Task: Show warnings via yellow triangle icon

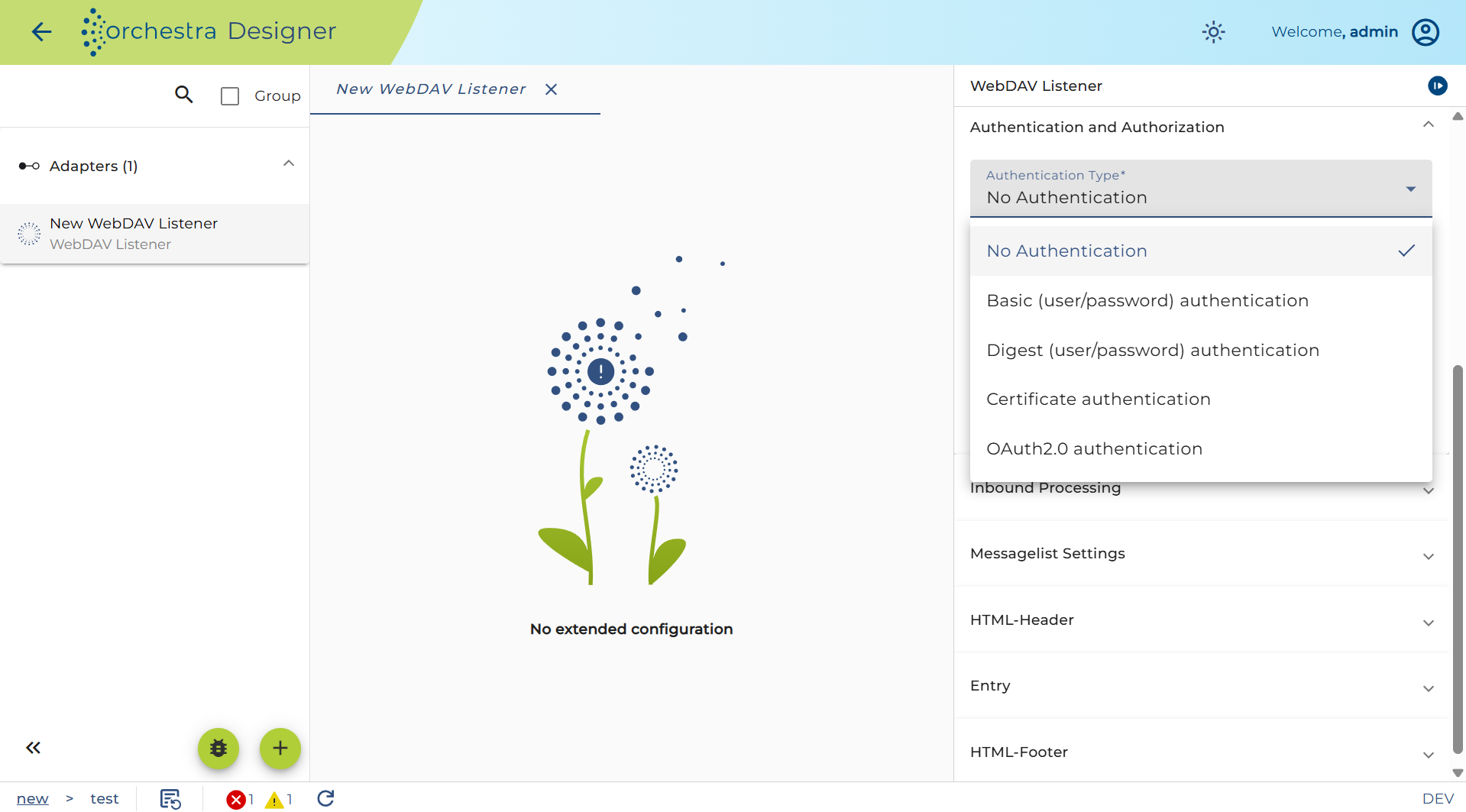Action: [274, 800]
